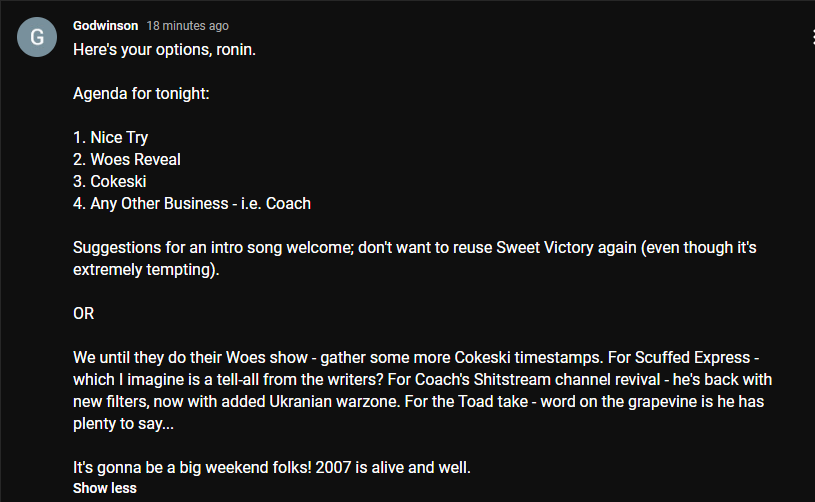Click the words "Scuffed Express" in the comment
The height and width of the screenshot is (502, 815).
(692, 358)
